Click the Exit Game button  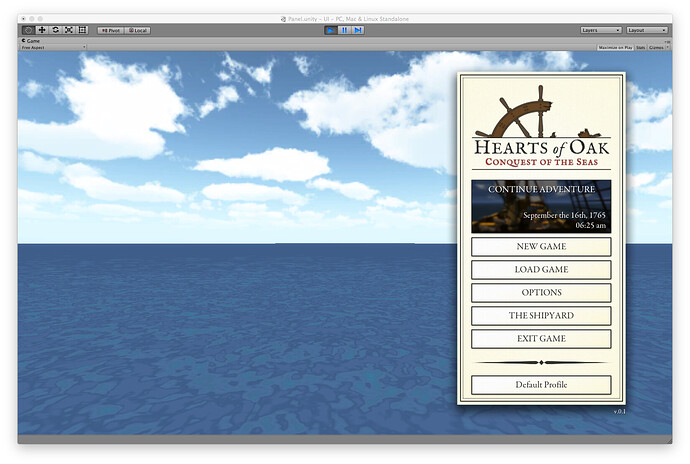[541, 339]
